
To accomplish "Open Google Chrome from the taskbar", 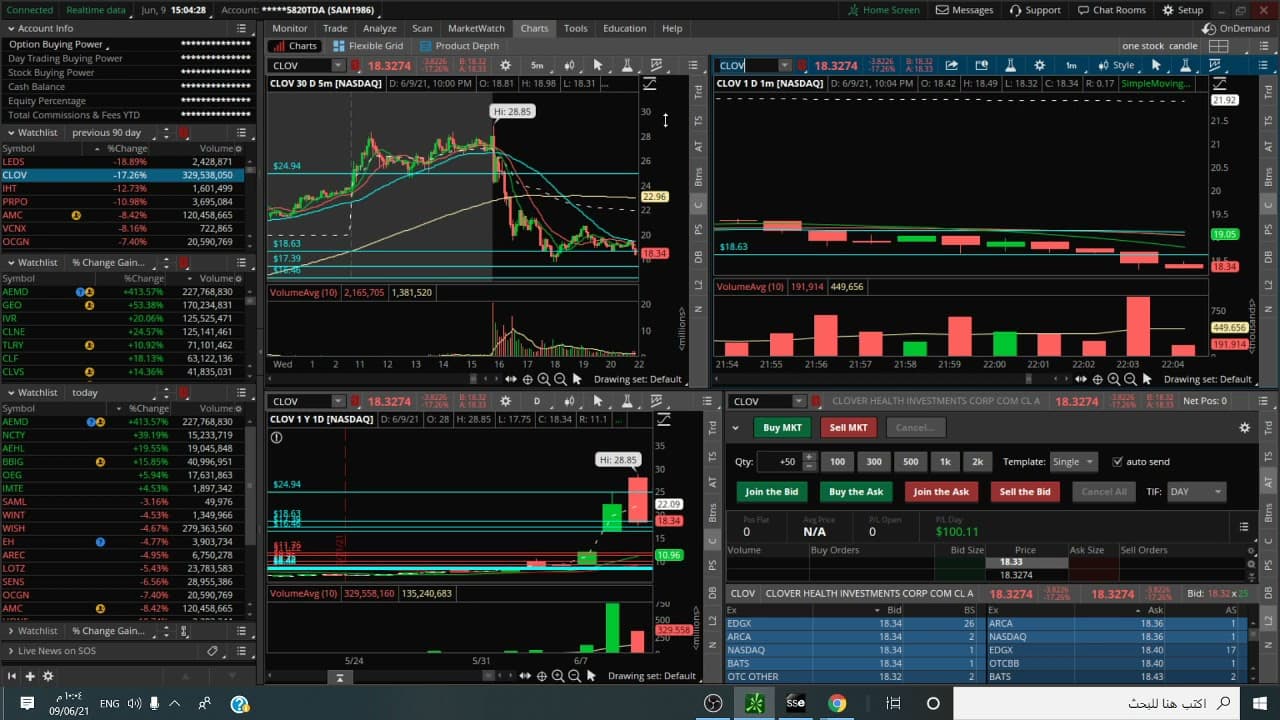I will (837, 703).
